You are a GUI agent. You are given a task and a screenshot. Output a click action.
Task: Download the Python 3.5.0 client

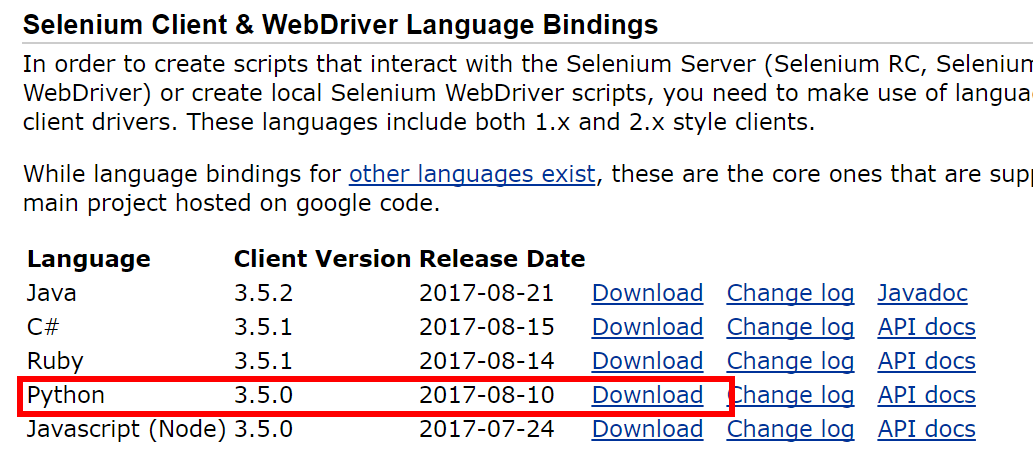click(647, 395)
